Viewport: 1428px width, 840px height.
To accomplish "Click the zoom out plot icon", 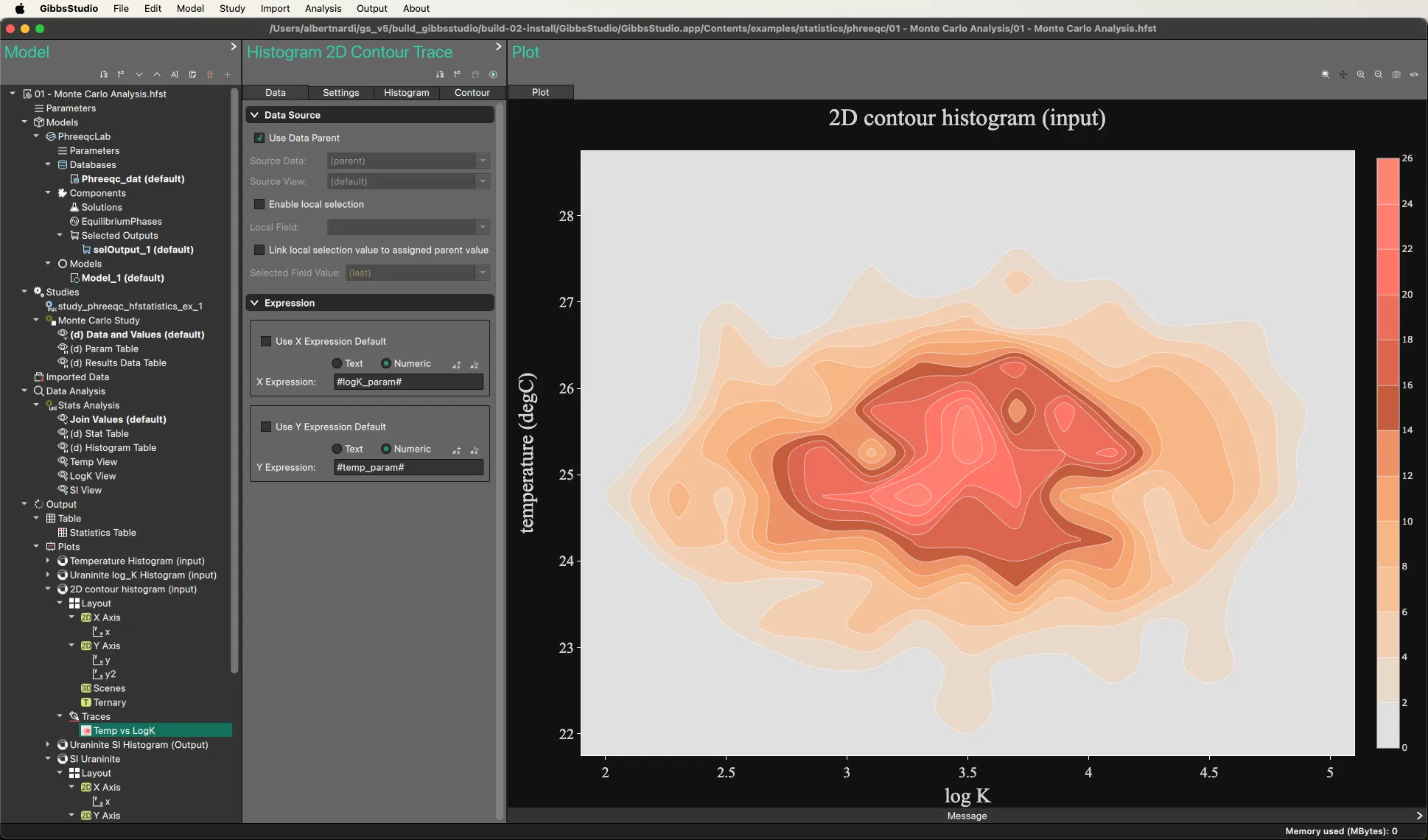I will pyautogui.click(x=1379, y=74).
